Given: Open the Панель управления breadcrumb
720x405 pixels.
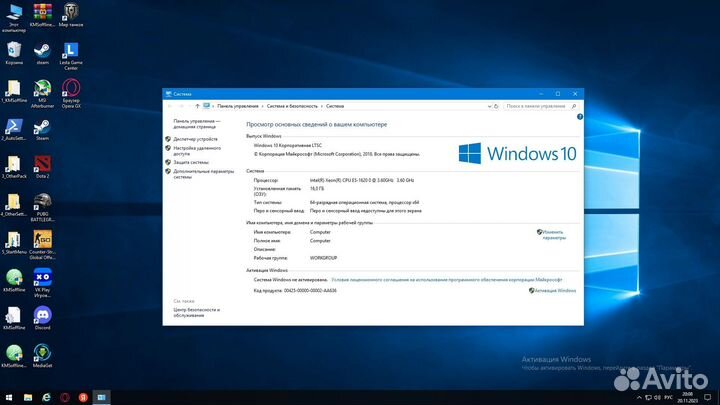Looking at the screenshot, I should (x=238, y=106).
